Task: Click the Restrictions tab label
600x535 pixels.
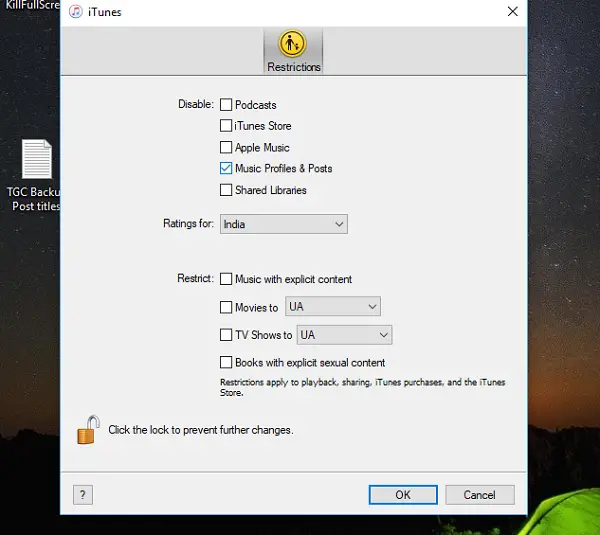Action: tap(294, 67)
